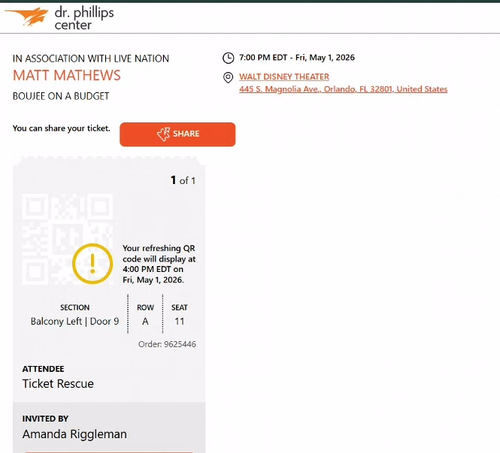
Task: Click the 'INVITED BY' label
Action: pyautogui.click(x=45, y=419)
